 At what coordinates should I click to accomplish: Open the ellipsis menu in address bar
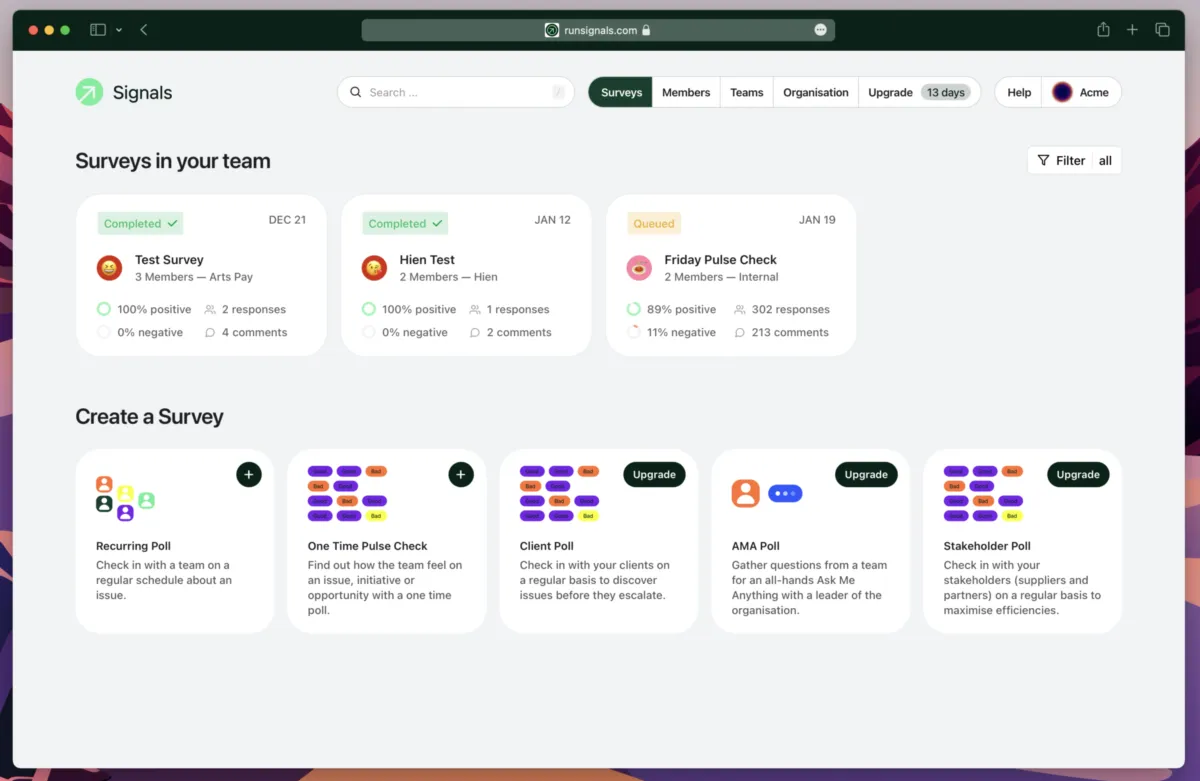820,30
